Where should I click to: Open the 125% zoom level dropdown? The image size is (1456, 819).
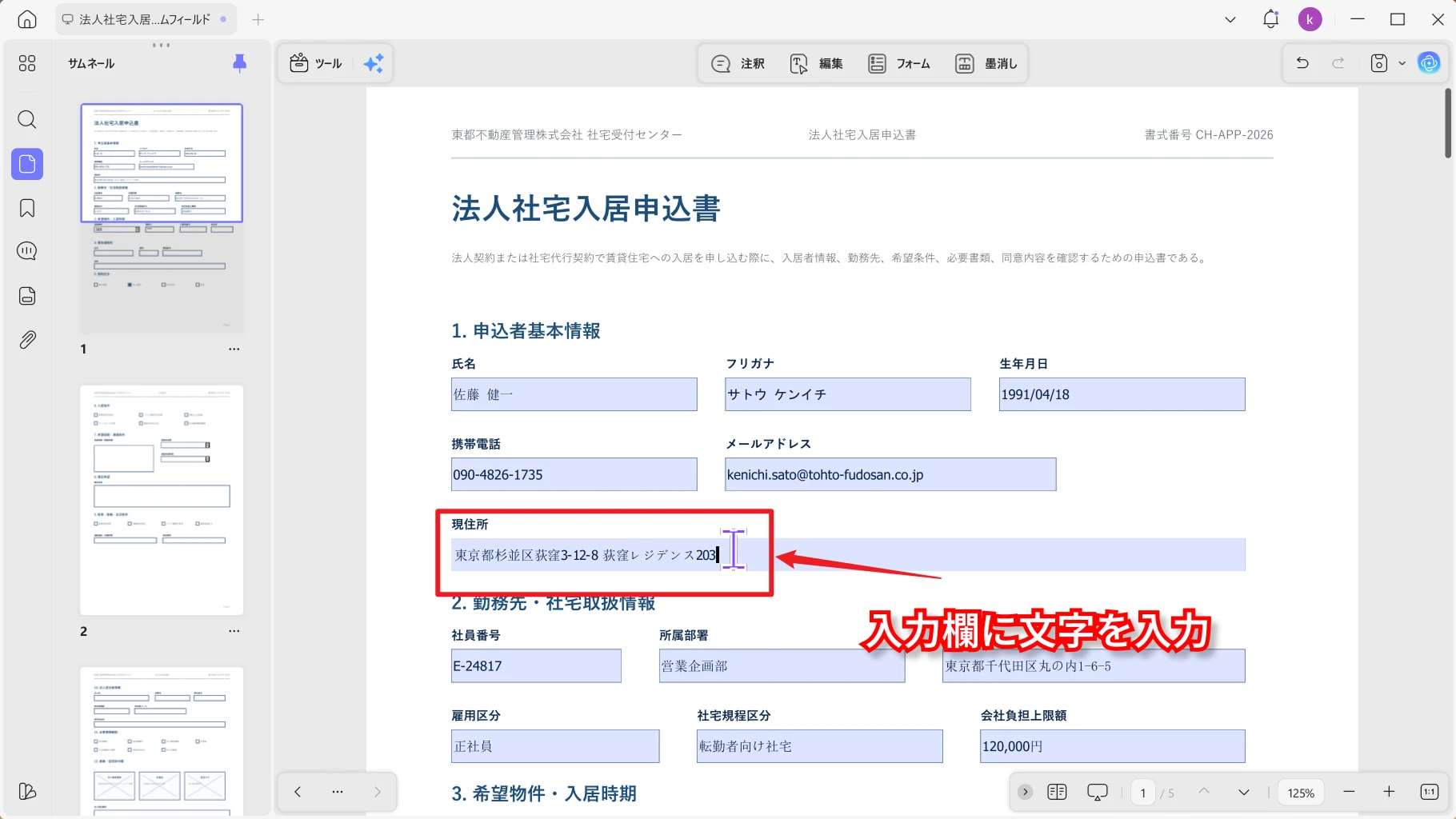(1301, 793)
